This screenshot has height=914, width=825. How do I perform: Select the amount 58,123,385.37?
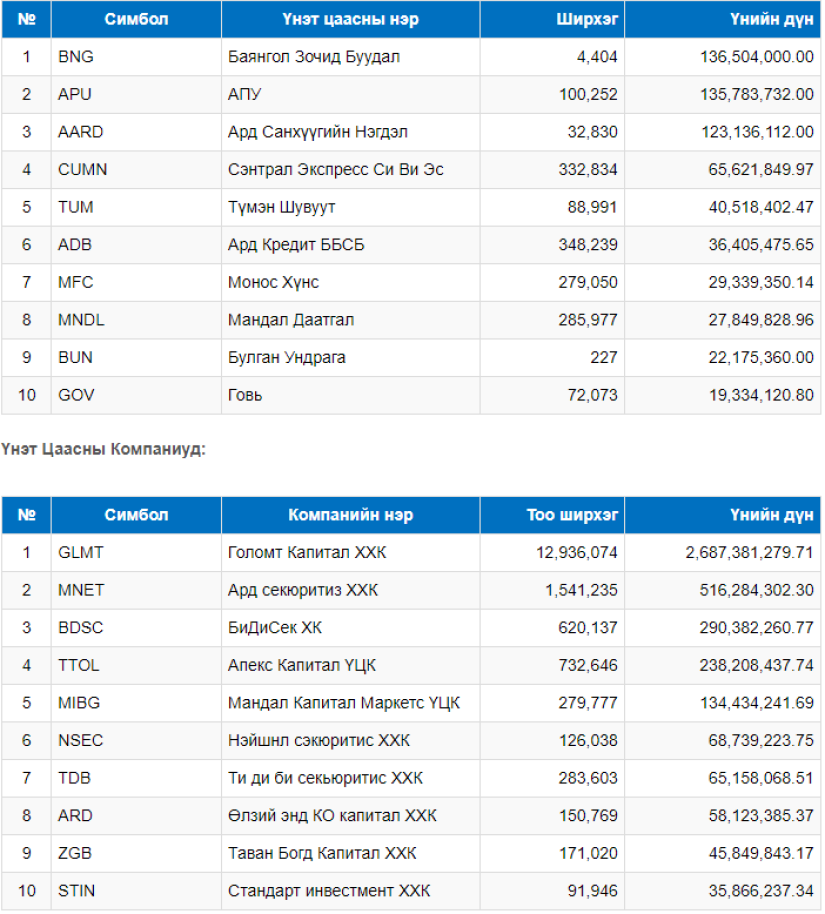(761, 815)
